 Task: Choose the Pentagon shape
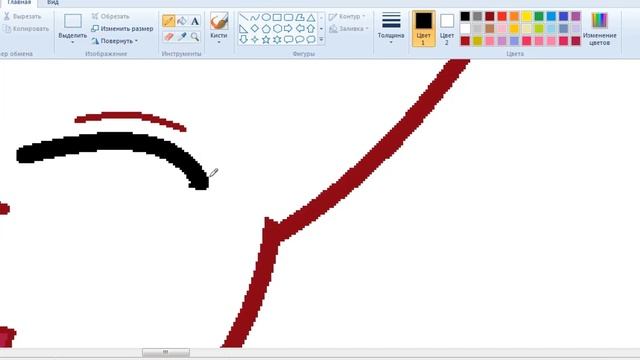266,29
